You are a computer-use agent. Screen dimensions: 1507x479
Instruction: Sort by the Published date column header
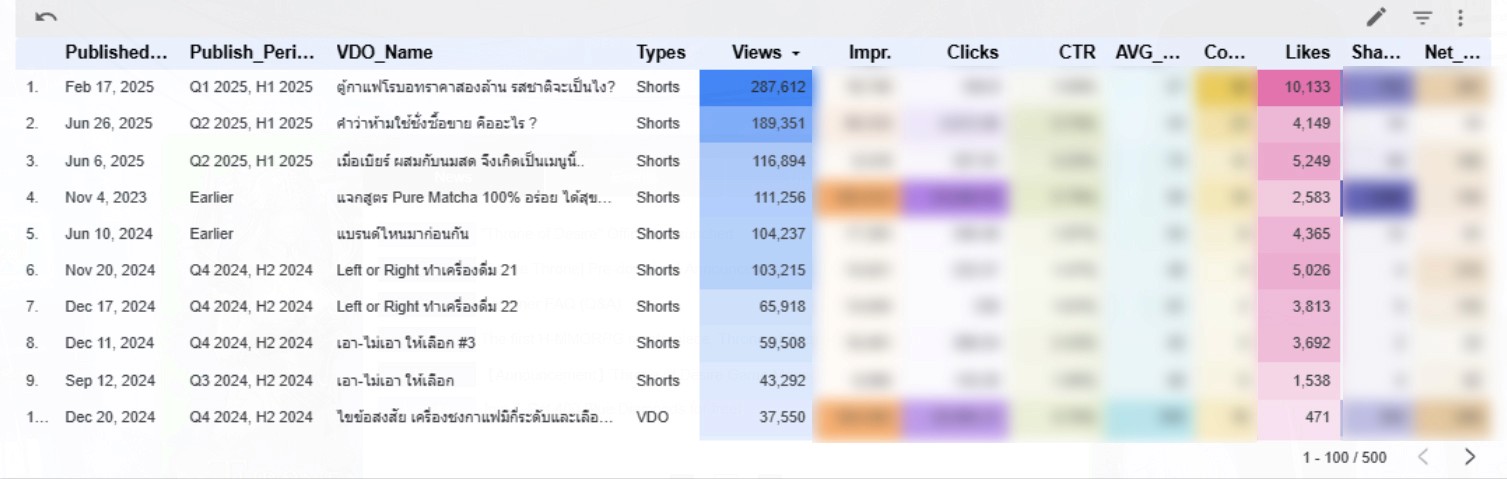click(116, 52)
